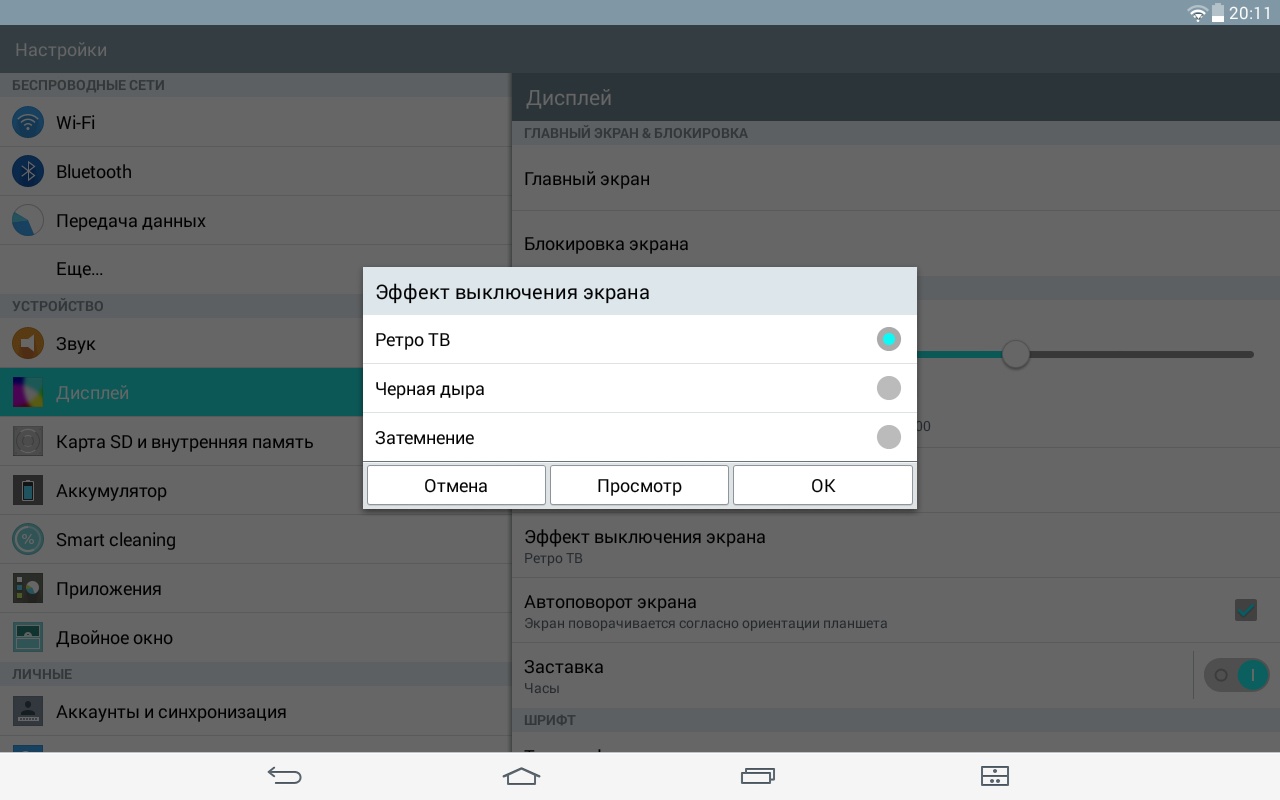1280x800 pixels.
Task: Open Аккумулятор battery icon entry
Action: (x=28, y=491)
